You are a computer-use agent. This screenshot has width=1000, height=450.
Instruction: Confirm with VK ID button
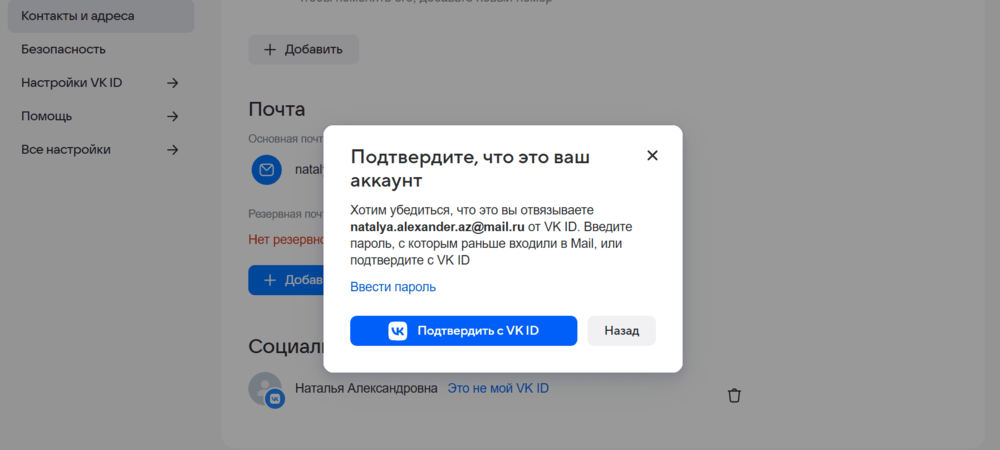pos(463,331)
